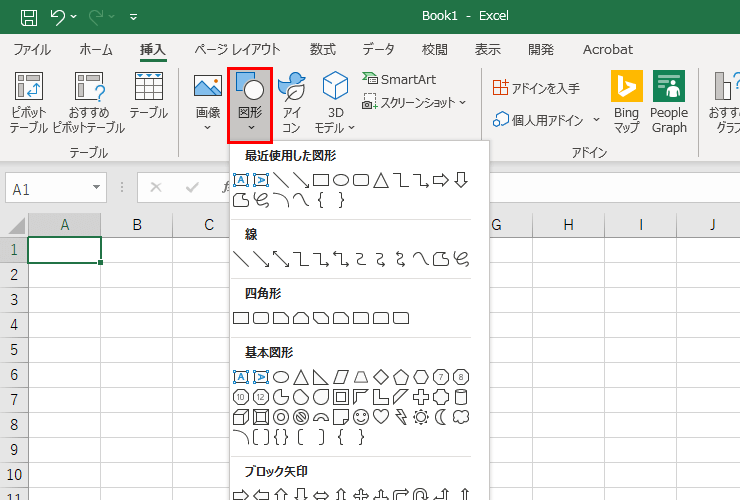Insert the dodecagon shape labeled 12
This screenshot has height=500, width=740.
(x=261, y=397)
